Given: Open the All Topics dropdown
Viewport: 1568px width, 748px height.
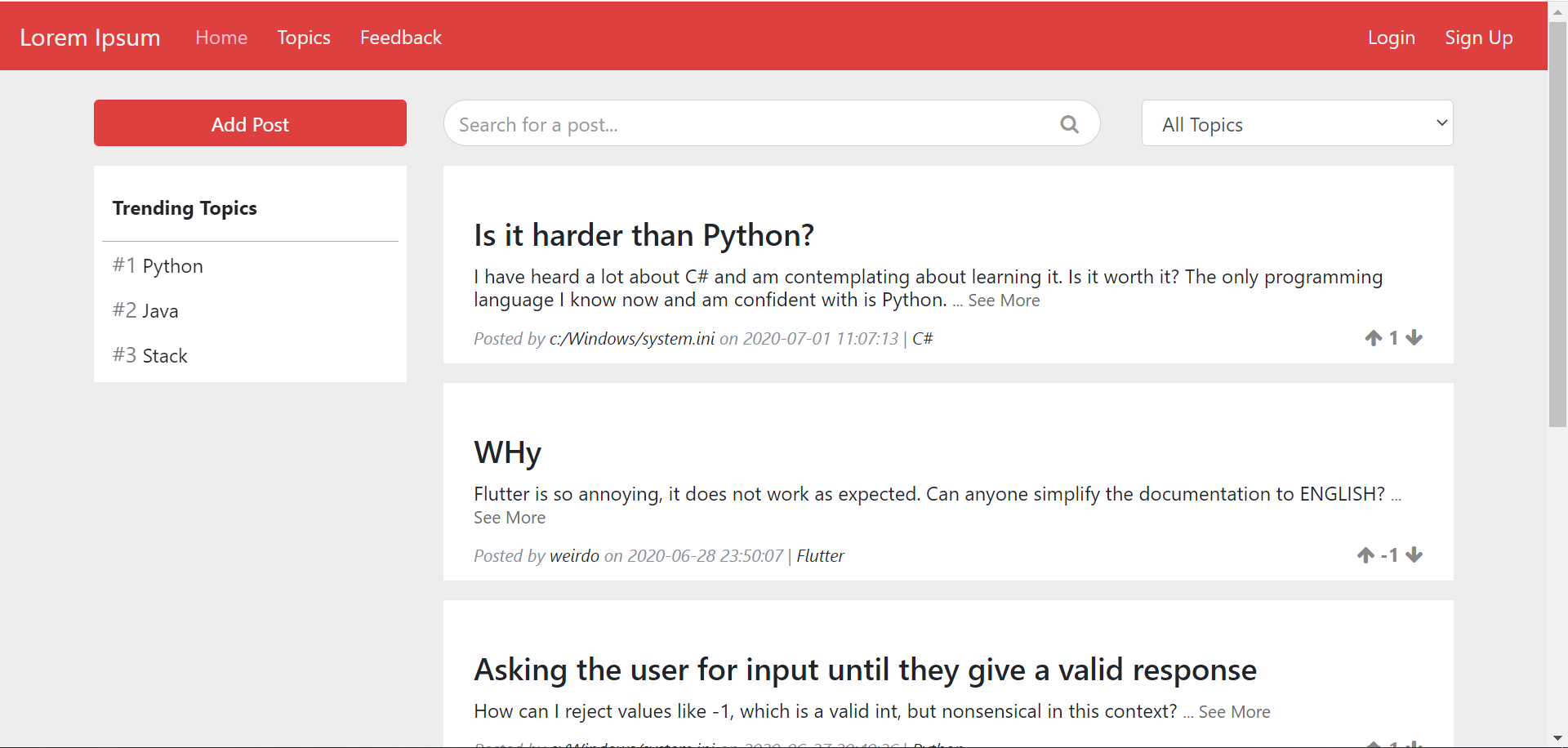Looking at the screenshot, I should [1297, 124].
